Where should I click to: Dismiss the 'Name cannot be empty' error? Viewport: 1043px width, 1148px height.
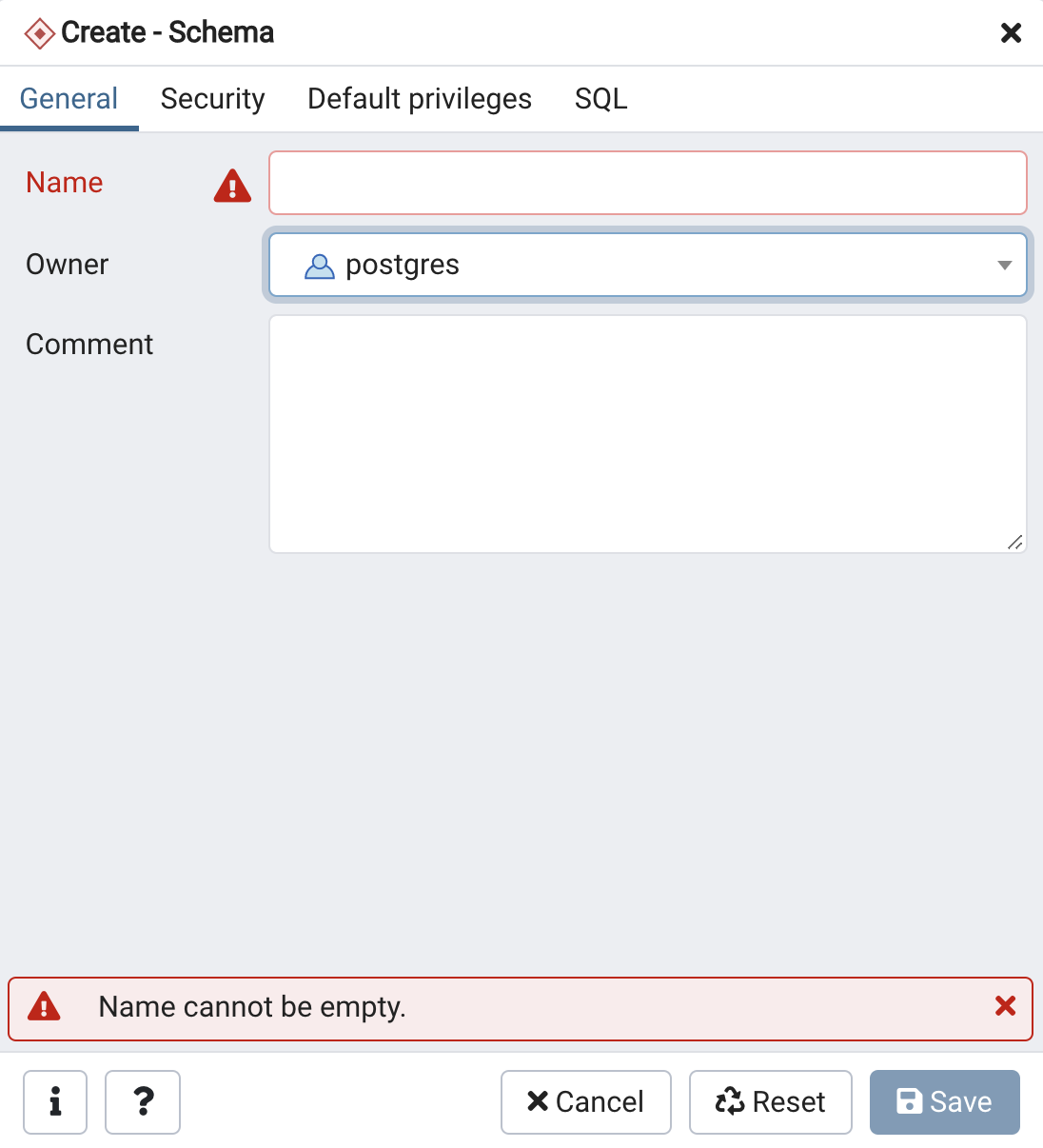pos(1005,1006)
